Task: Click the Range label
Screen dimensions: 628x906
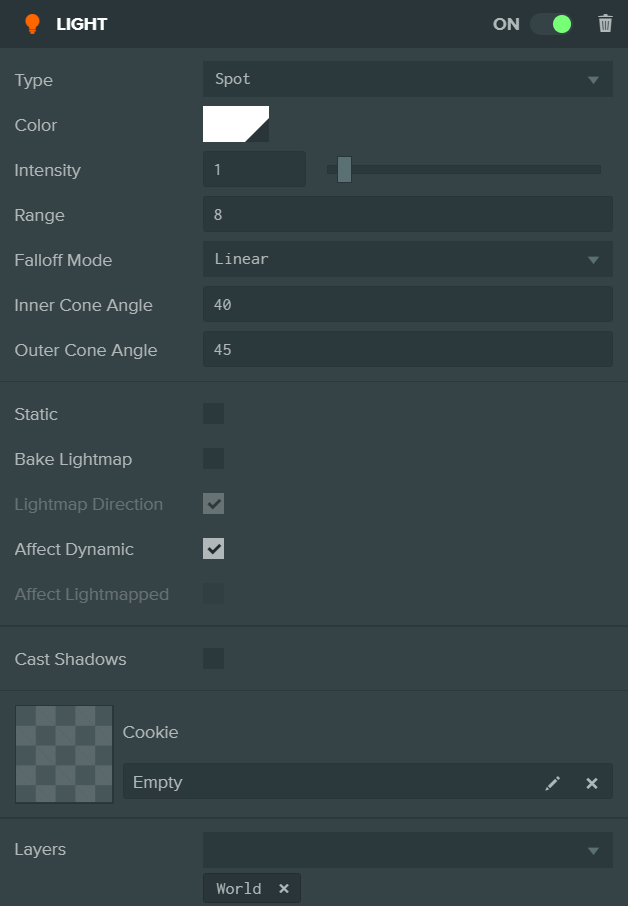Action: 39,216
